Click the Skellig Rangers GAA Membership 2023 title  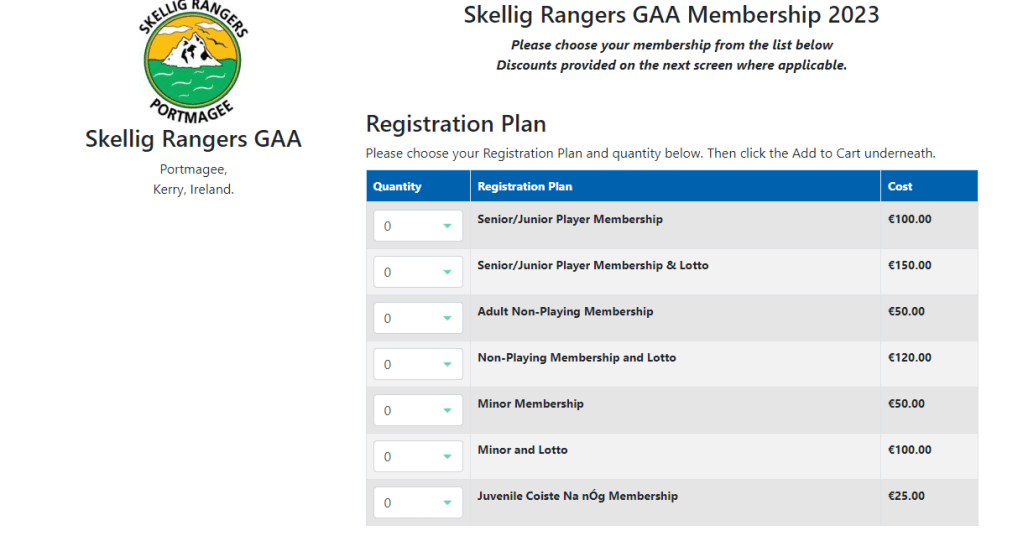pyautogui.click(x=671, y=15)
